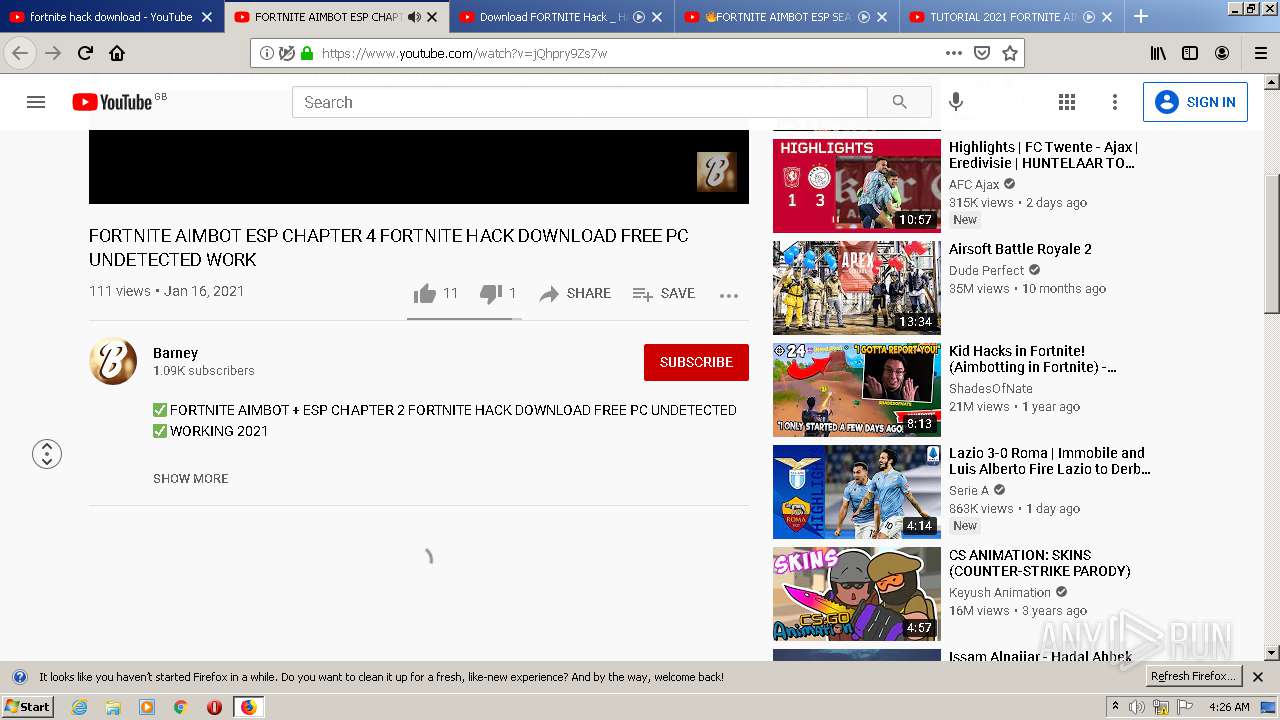This screenshot has height=720, width=1280.
Task: Open the YouTube apps grid
Action: (x=1067, y=102)
